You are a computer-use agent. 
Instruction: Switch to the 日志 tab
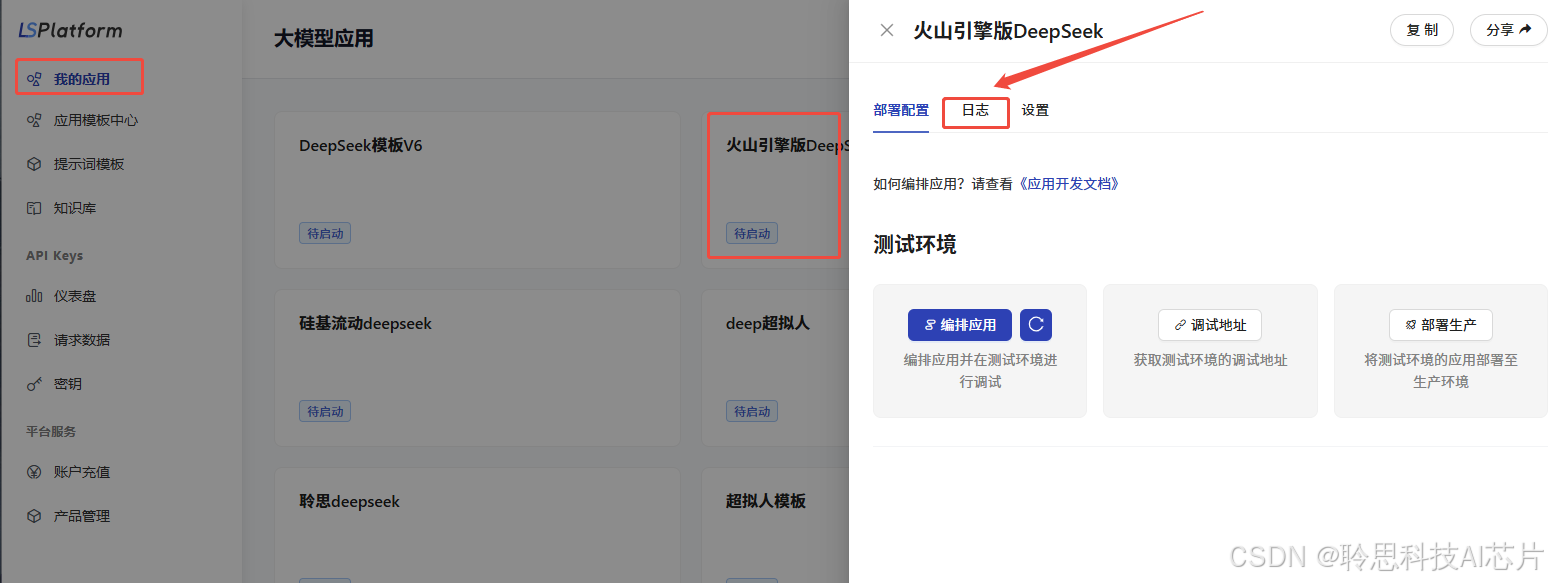coord(975,110)
